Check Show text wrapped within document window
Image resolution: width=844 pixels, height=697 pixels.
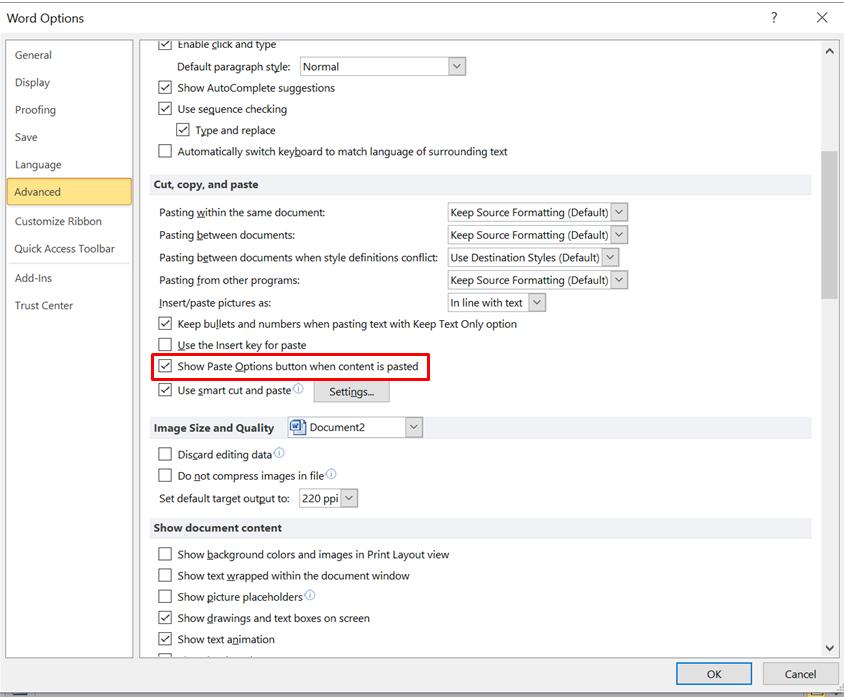(165, 575)
